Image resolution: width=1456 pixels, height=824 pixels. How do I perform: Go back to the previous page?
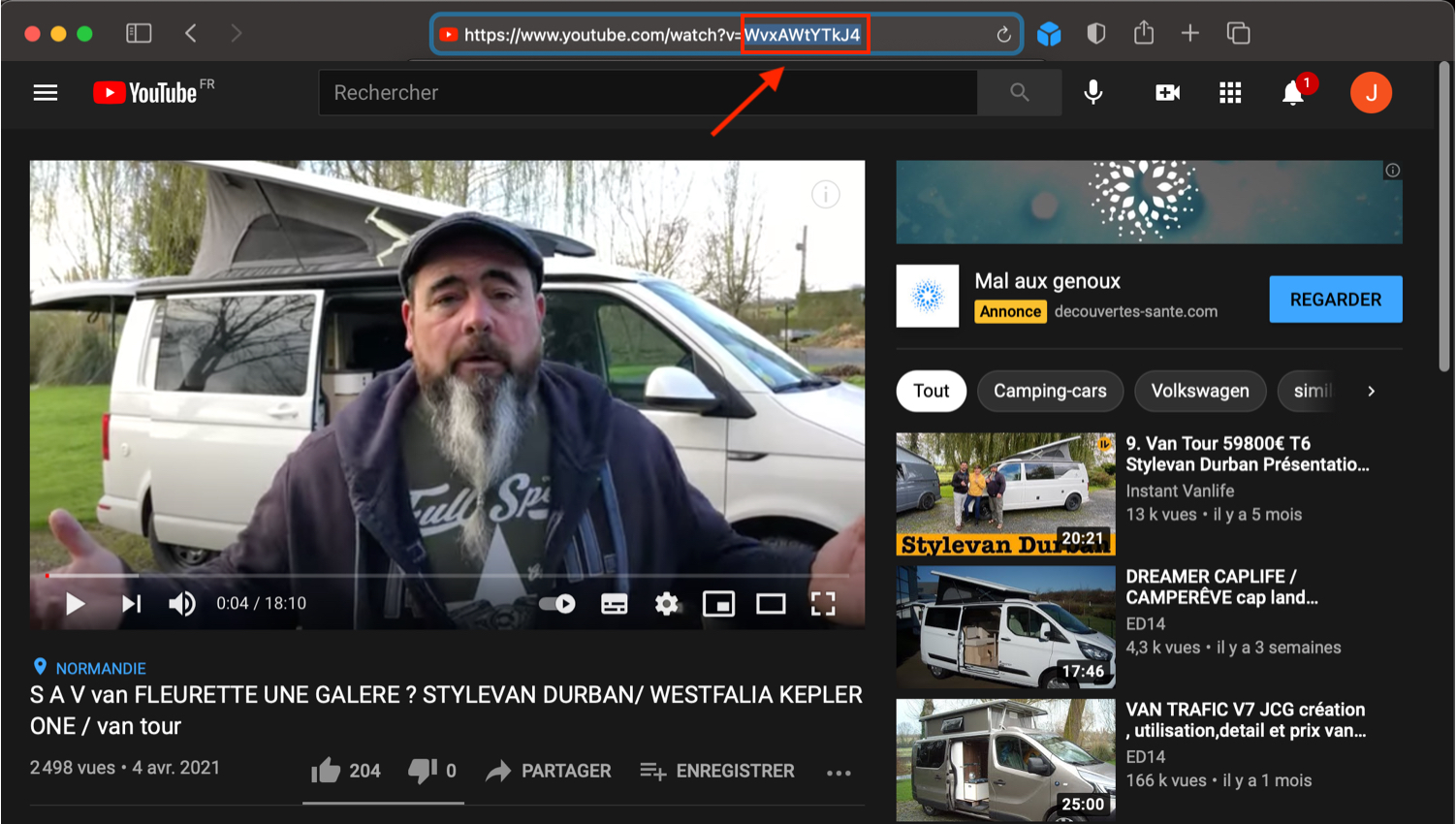point(191,34)
